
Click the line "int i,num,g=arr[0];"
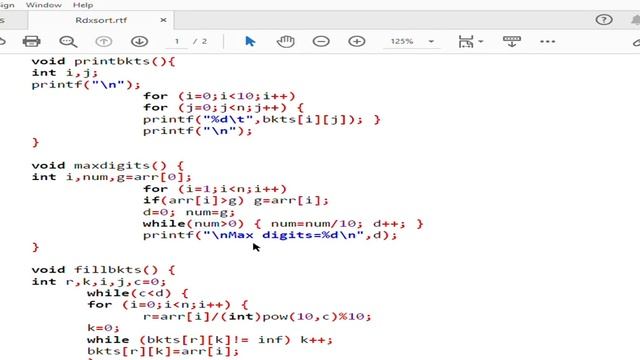click(x=111, y=177)
